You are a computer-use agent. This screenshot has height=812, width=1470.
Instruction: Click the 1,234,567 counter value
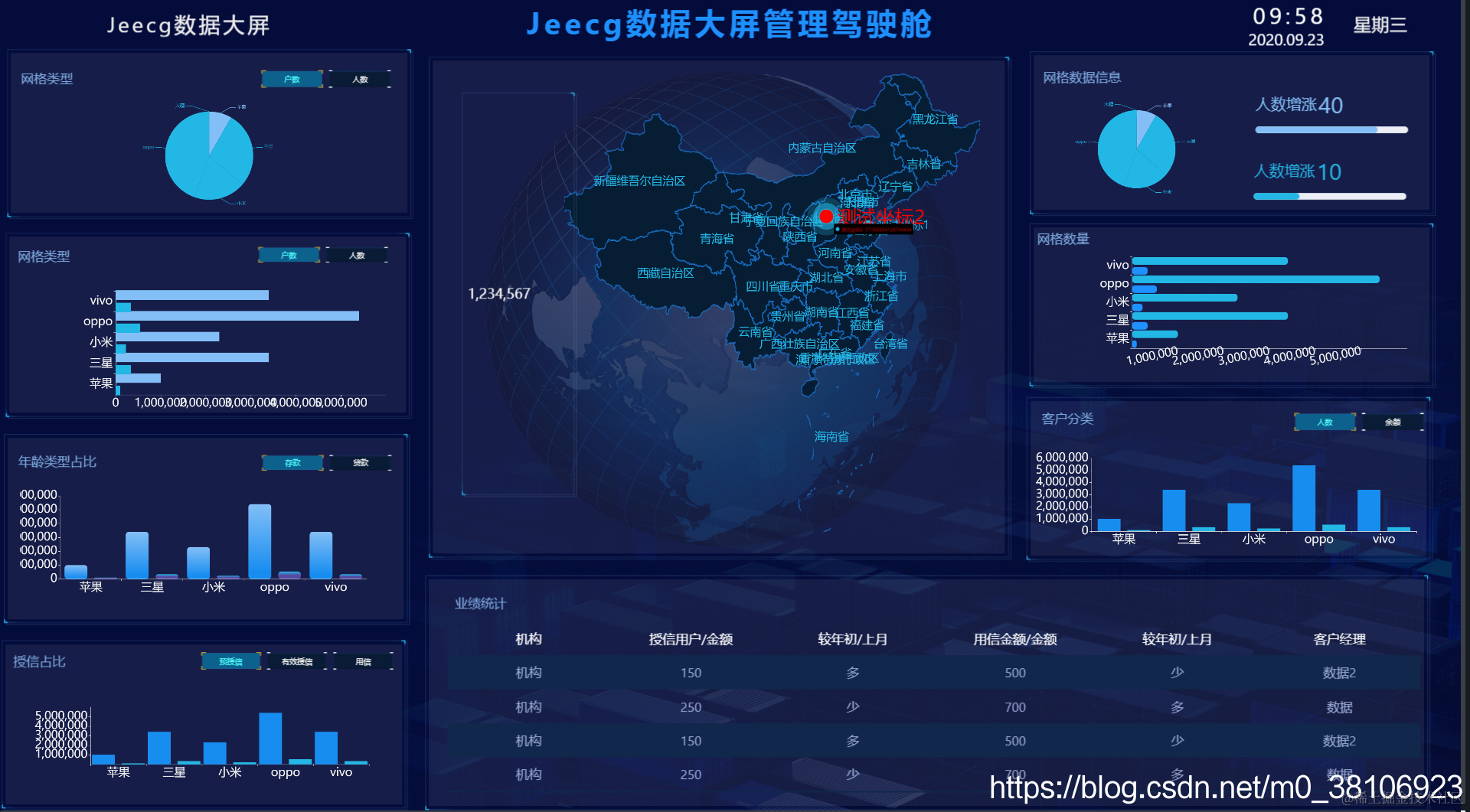tap(498, 293)
